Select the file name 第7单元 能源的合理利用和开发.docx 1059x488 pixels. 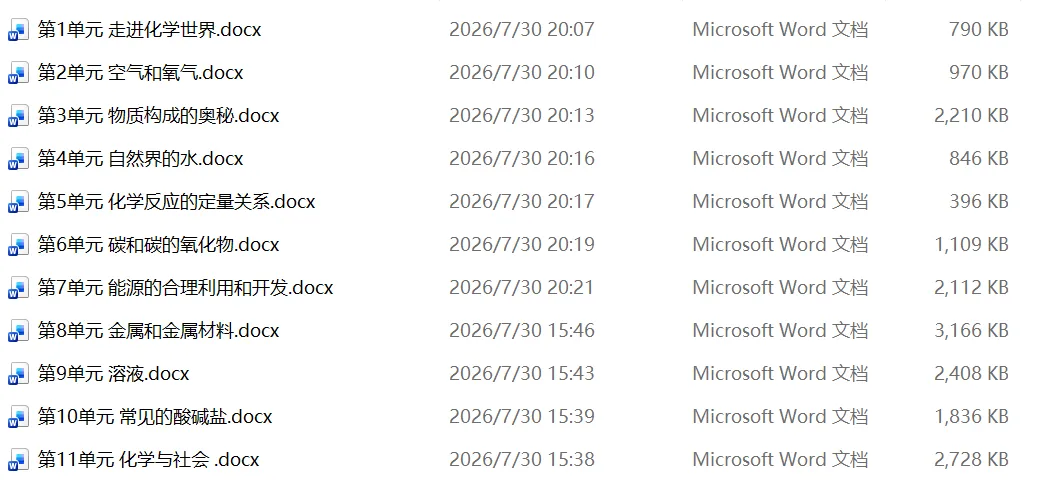[186, 288]
